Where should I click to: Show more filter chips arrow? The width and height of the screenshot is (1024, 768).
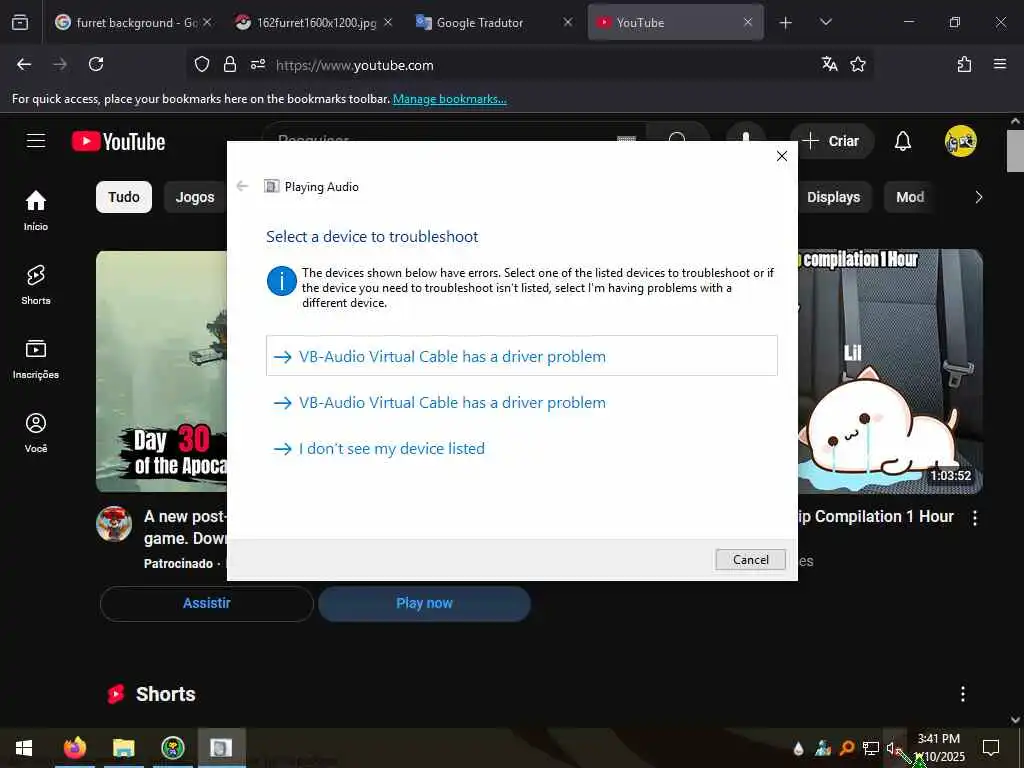point(978,197)
